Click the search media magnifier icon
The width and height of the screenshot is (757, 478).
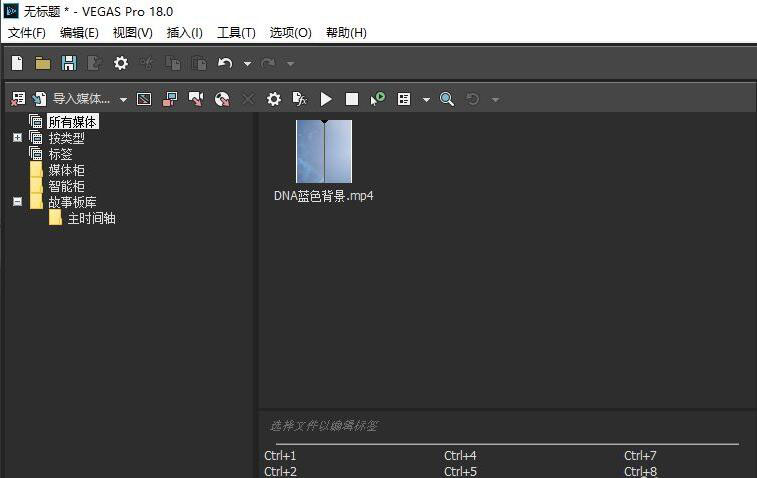pos(447,99)
